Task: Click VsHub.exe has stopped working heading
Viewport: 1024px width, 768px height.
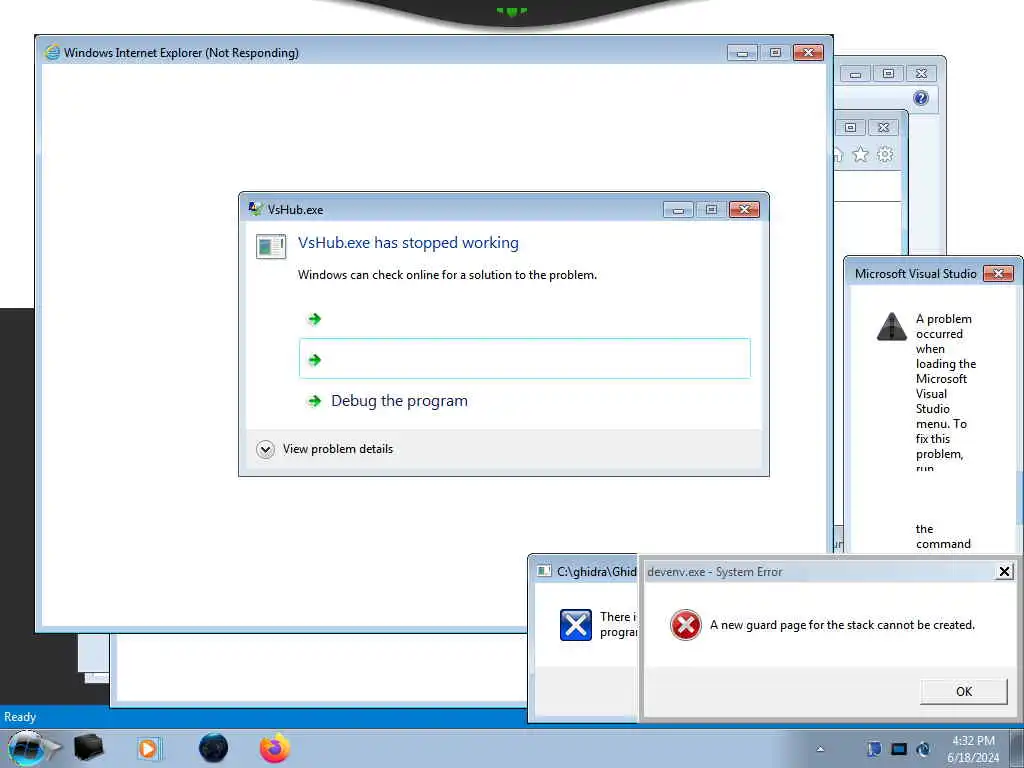Action: (408, 242)
